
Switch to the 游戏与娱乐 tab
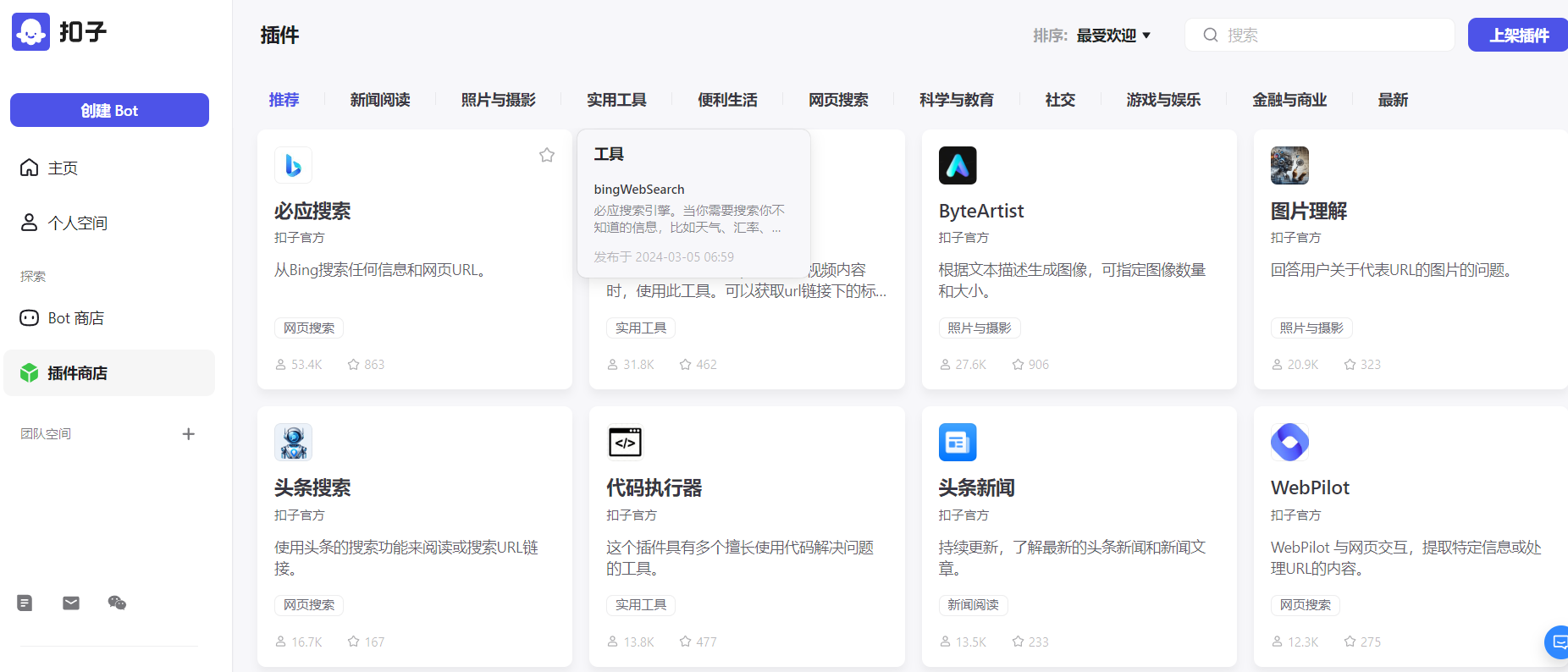pos(1163,100)
